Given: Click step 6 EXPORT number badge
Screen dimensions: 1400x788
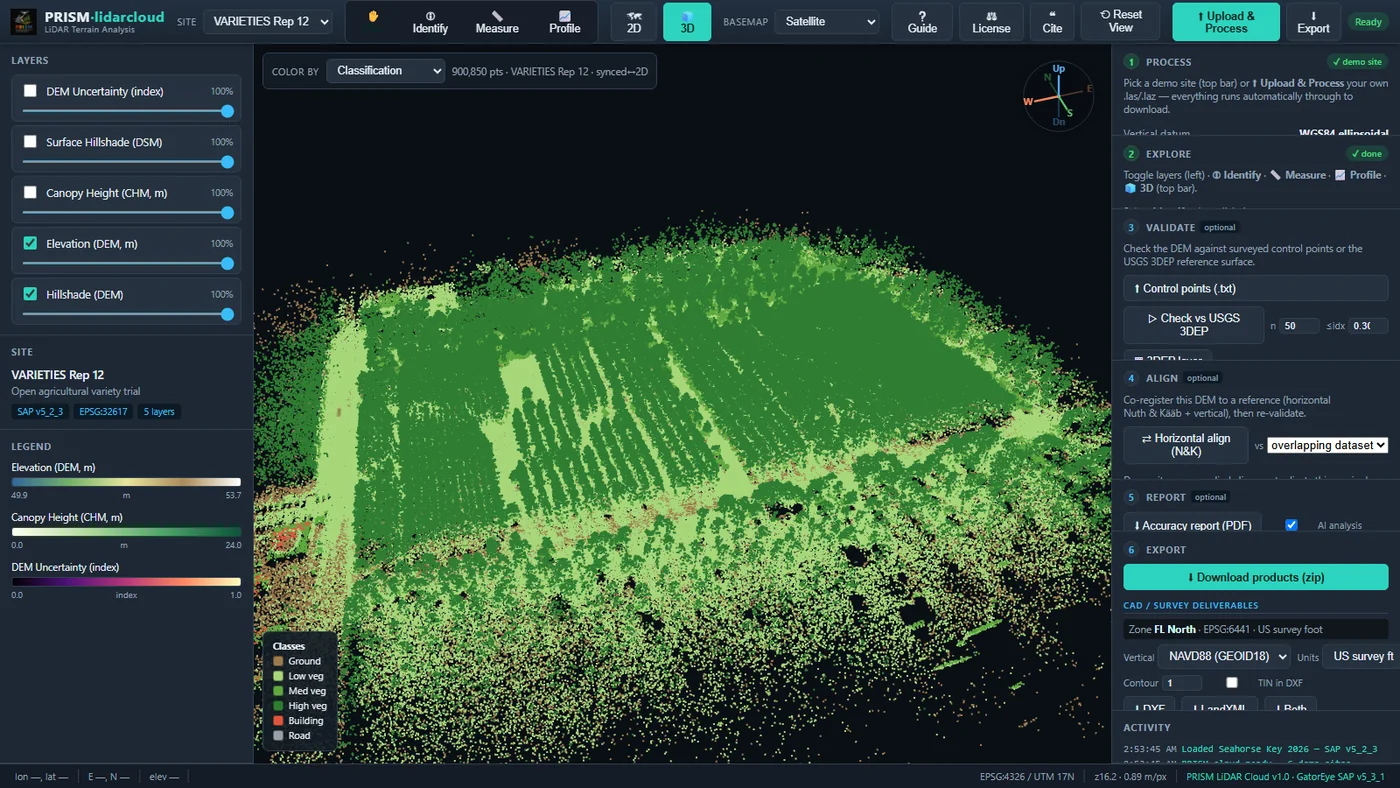Looking at the screenshot, I should point(1131,550).
